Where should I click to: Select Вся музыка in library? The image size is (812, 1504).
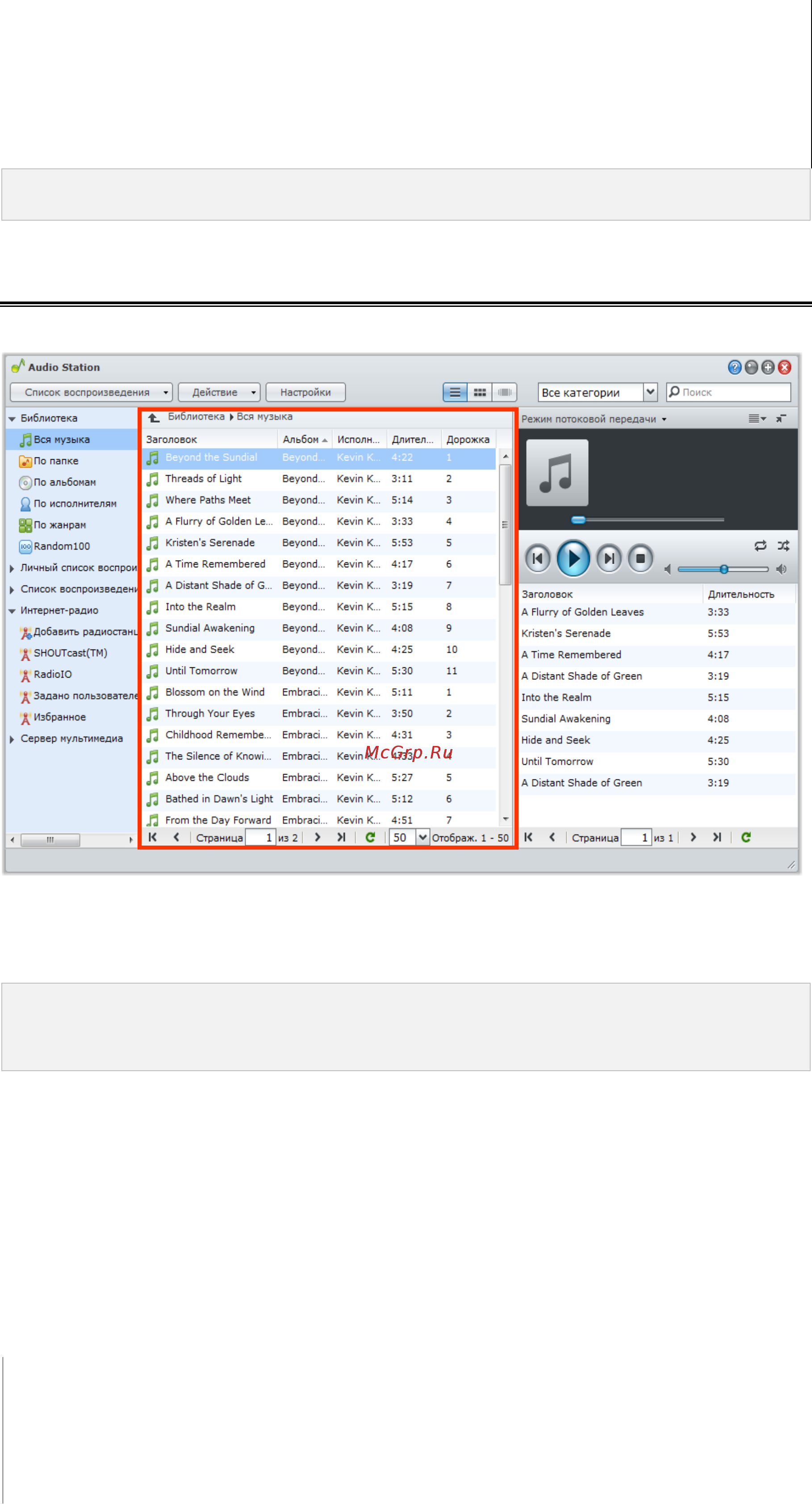(61, 440)
